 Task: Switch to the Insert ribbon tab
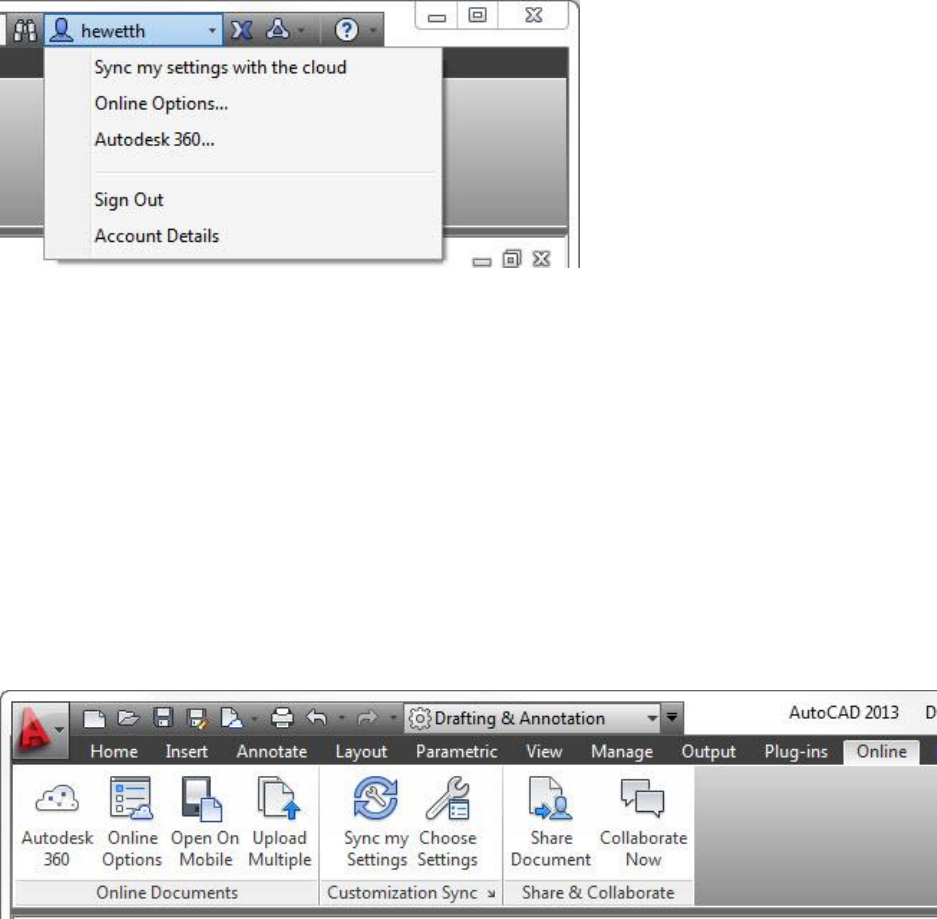click(186, 751)
